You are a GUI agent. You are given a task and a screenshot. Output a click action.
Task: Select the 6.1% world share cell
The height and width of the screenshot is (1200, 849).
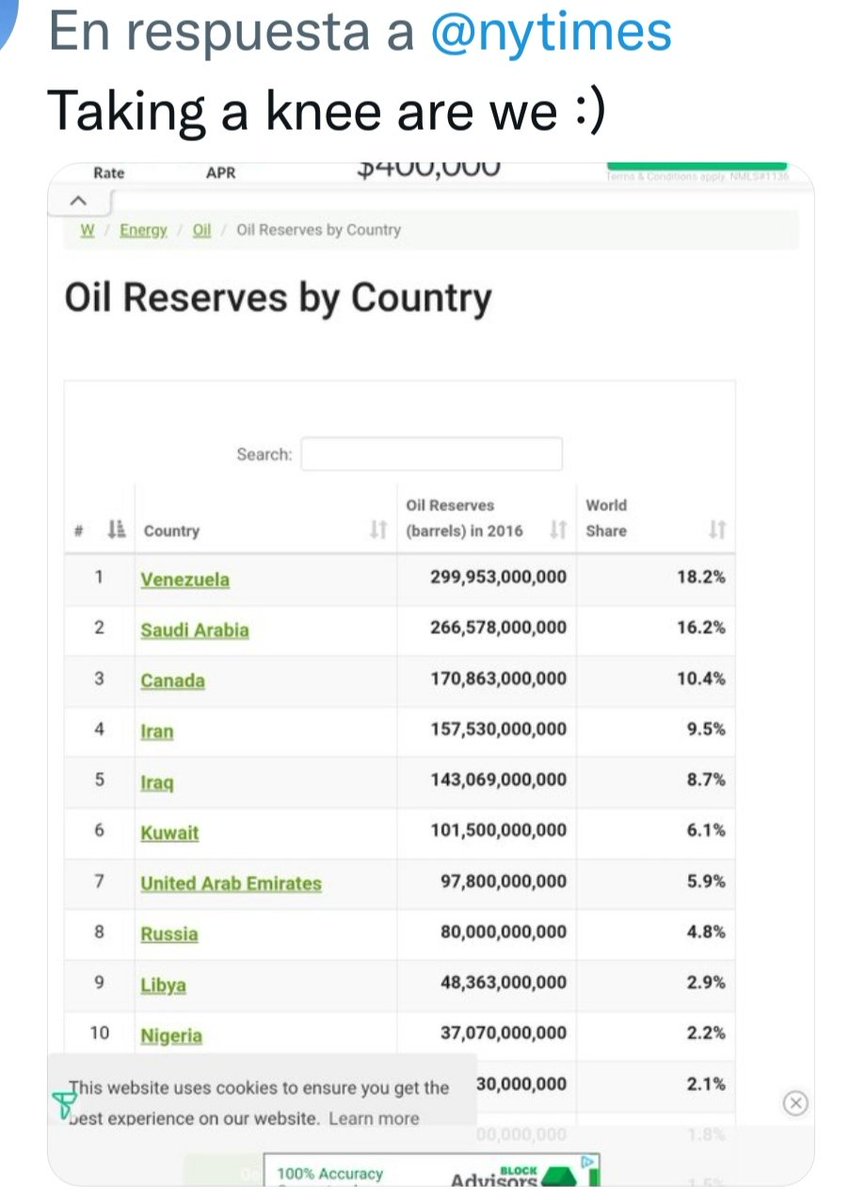(706, 830)
